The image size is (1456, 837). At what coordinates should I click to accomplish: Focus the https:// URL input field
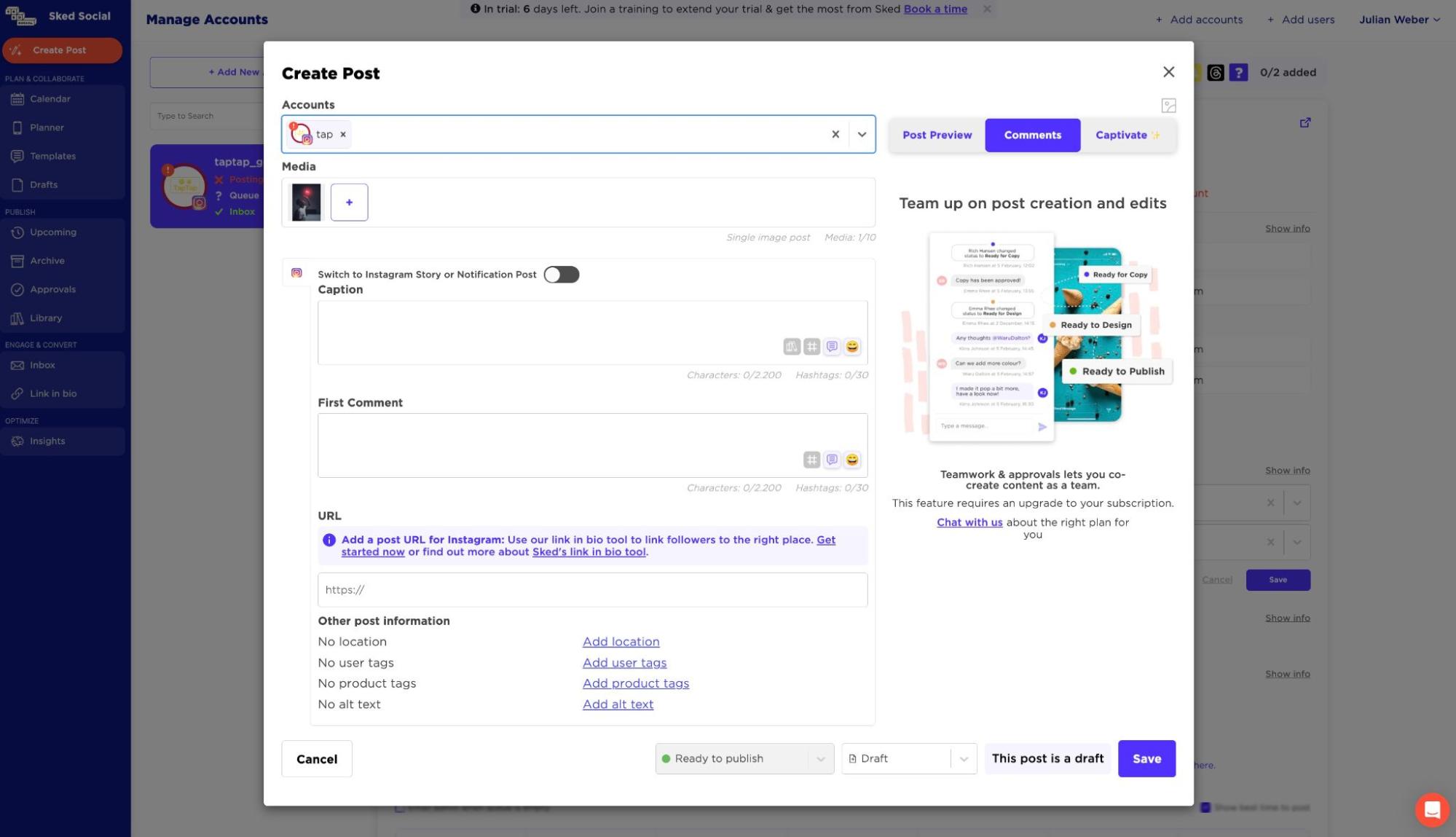coord(592,589)
